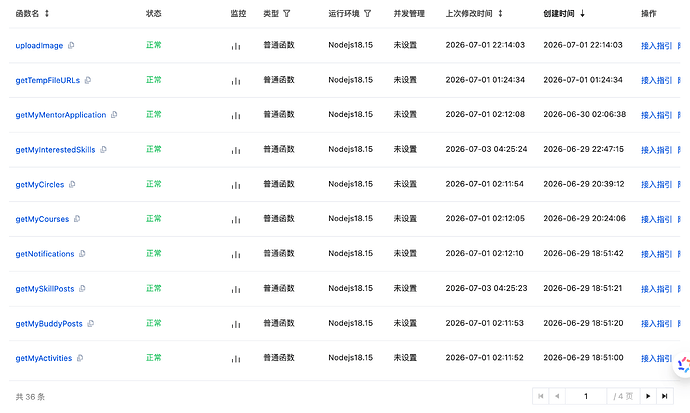The image size is (690, 413).
Task: Select the 共 36 条 total count
Action: click(30, 397)
